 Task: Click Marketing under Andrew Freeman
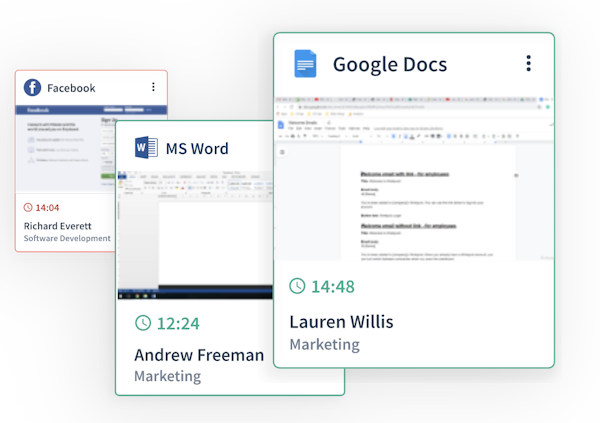(x=167, y=377)
